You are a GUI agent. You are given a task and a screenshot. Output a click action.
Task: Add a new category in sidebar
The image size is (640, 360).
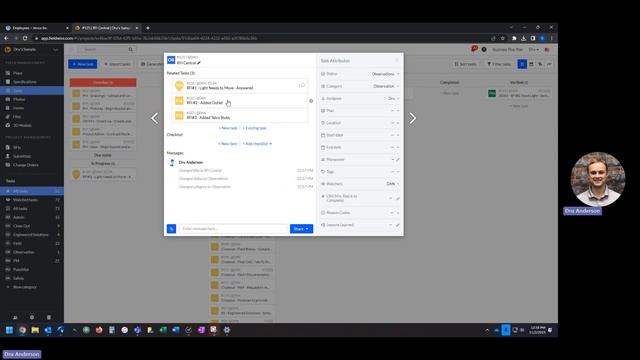[x=24, y=287]
